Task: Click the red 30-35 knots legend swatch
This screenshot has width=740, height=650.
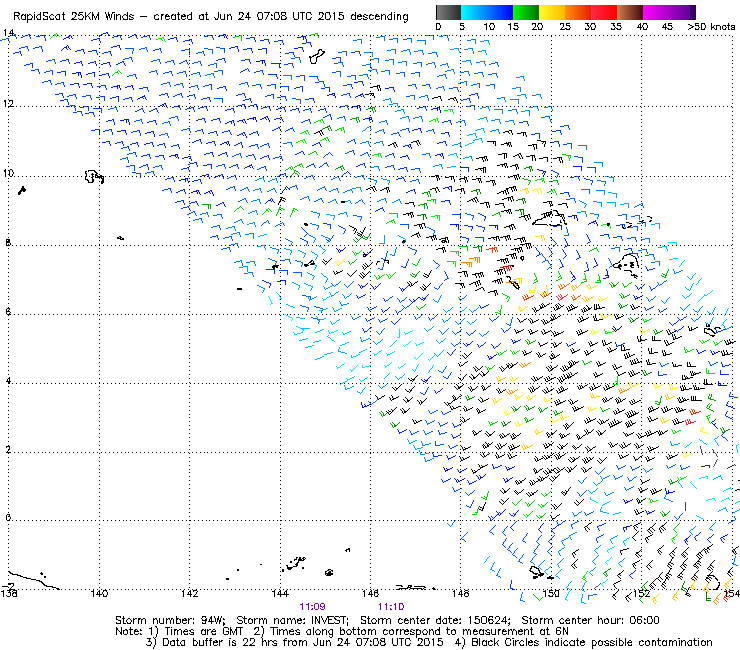Action: tap(604, 12)
